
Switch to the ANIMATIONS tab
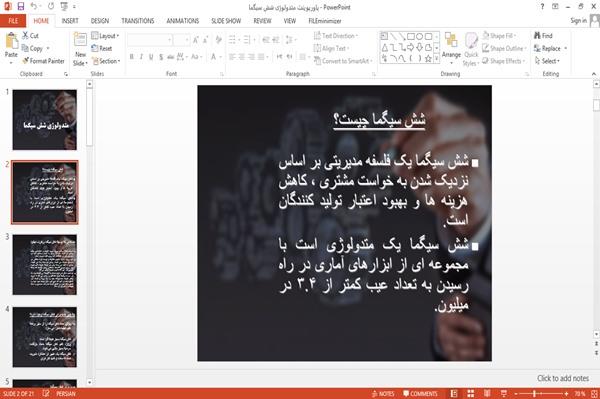[x=183, y=21]
